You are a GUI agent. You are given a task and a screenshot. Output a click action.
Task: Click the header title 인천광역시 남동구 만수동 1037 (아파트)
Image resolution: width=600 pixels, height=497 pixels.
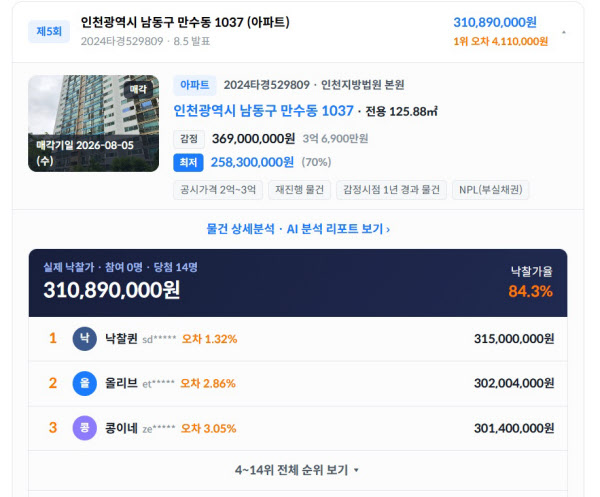click(185, 22)
